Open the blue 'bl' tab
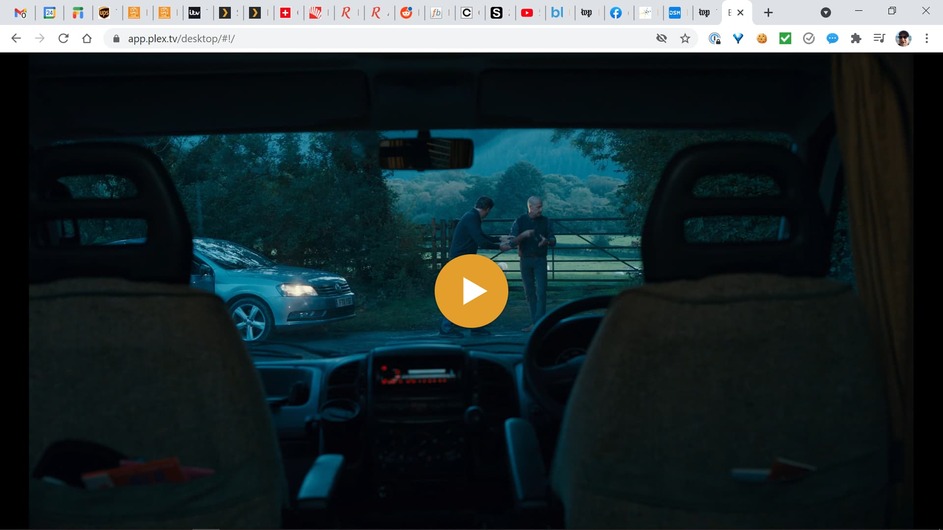The width and height of the screenshot is (943, 530). tap(557, 13)
